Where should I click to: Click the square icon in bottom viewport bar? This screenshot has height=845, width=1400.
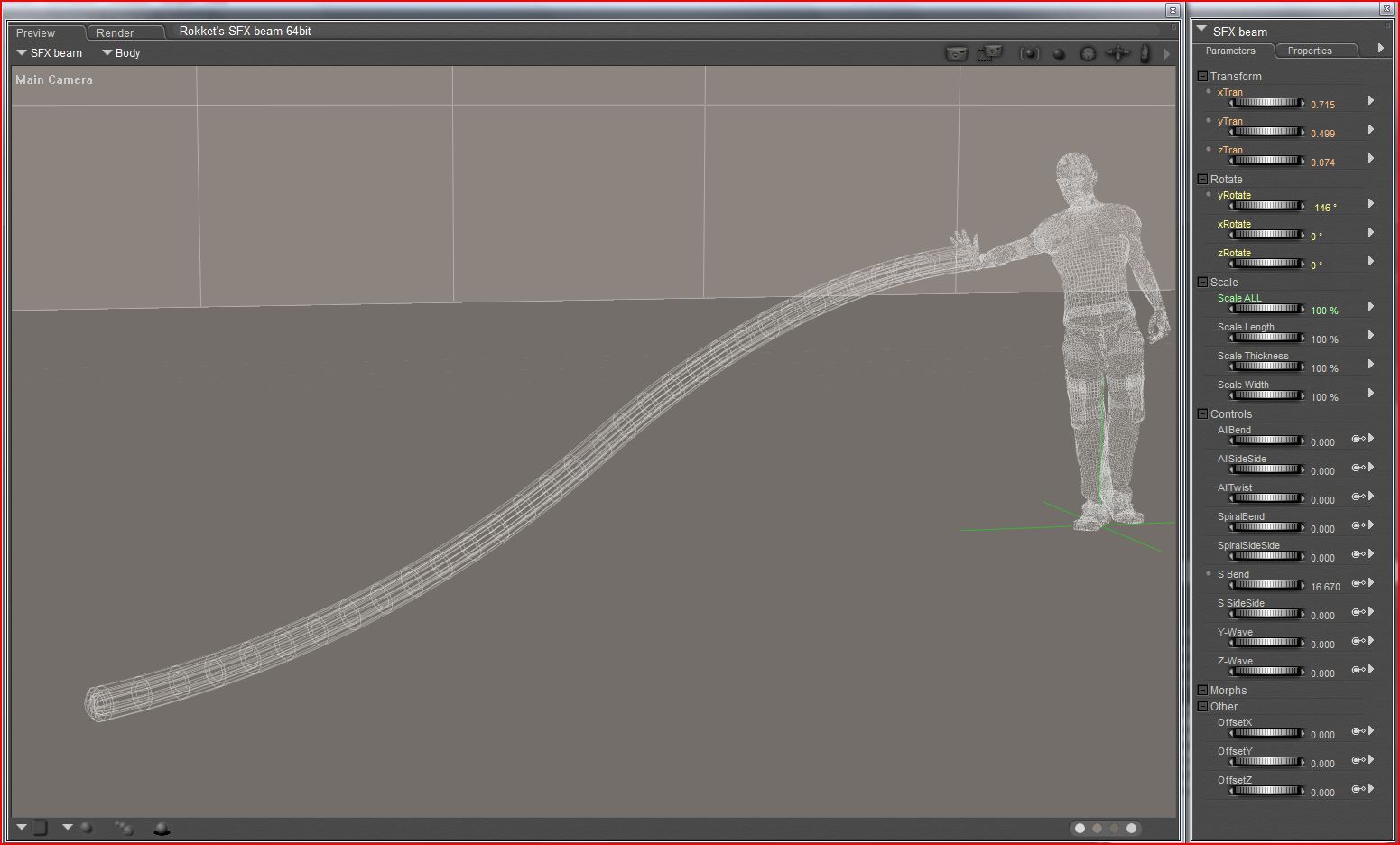coord(40,827)
